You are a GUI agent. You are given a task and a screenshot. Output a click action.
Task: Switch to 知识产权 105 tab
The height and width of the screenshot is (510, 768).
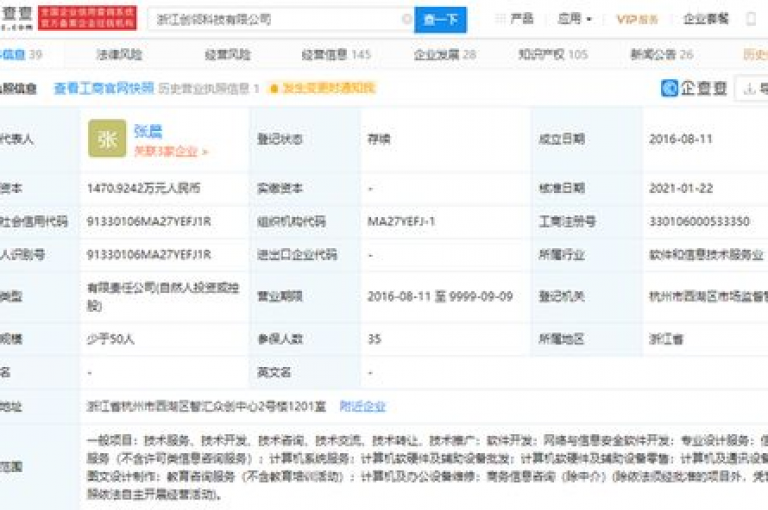click(x=553, y=54)
